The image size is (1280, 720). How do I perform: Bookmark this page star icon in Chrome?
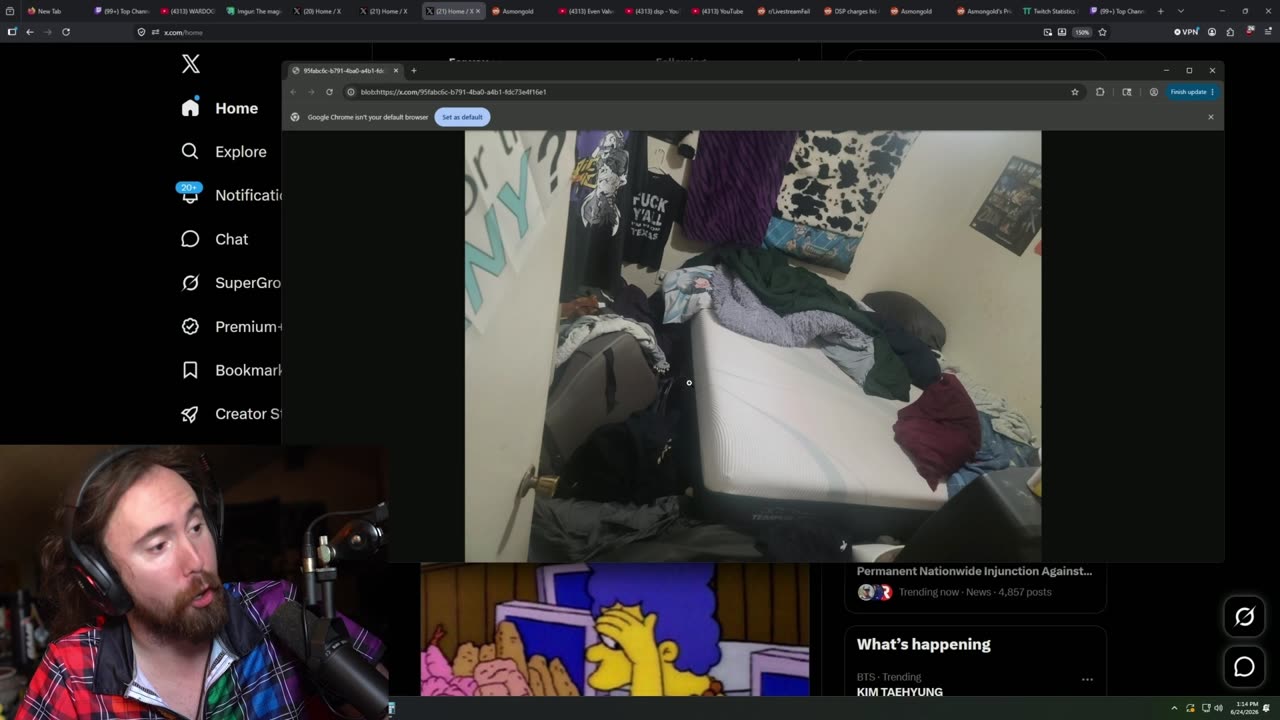coord(1075,92)
